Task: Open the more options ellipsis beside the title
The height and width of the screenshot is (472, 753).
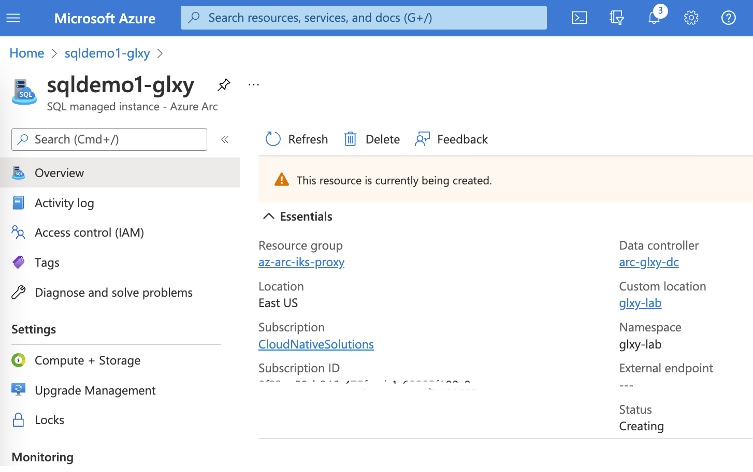Action: pos(254,85)
